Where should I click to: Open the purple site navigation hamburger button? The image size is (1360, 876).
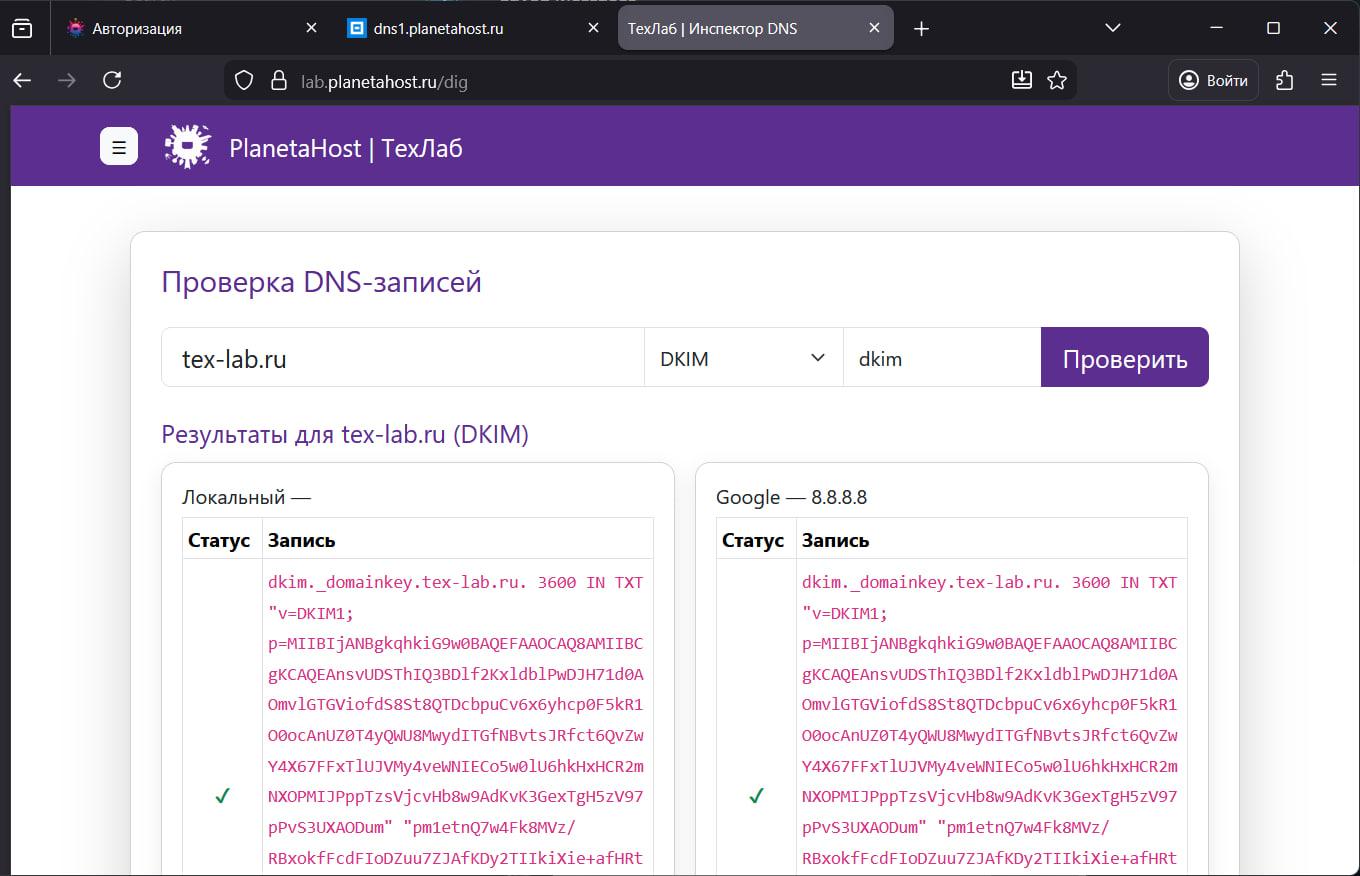[118, 146]
